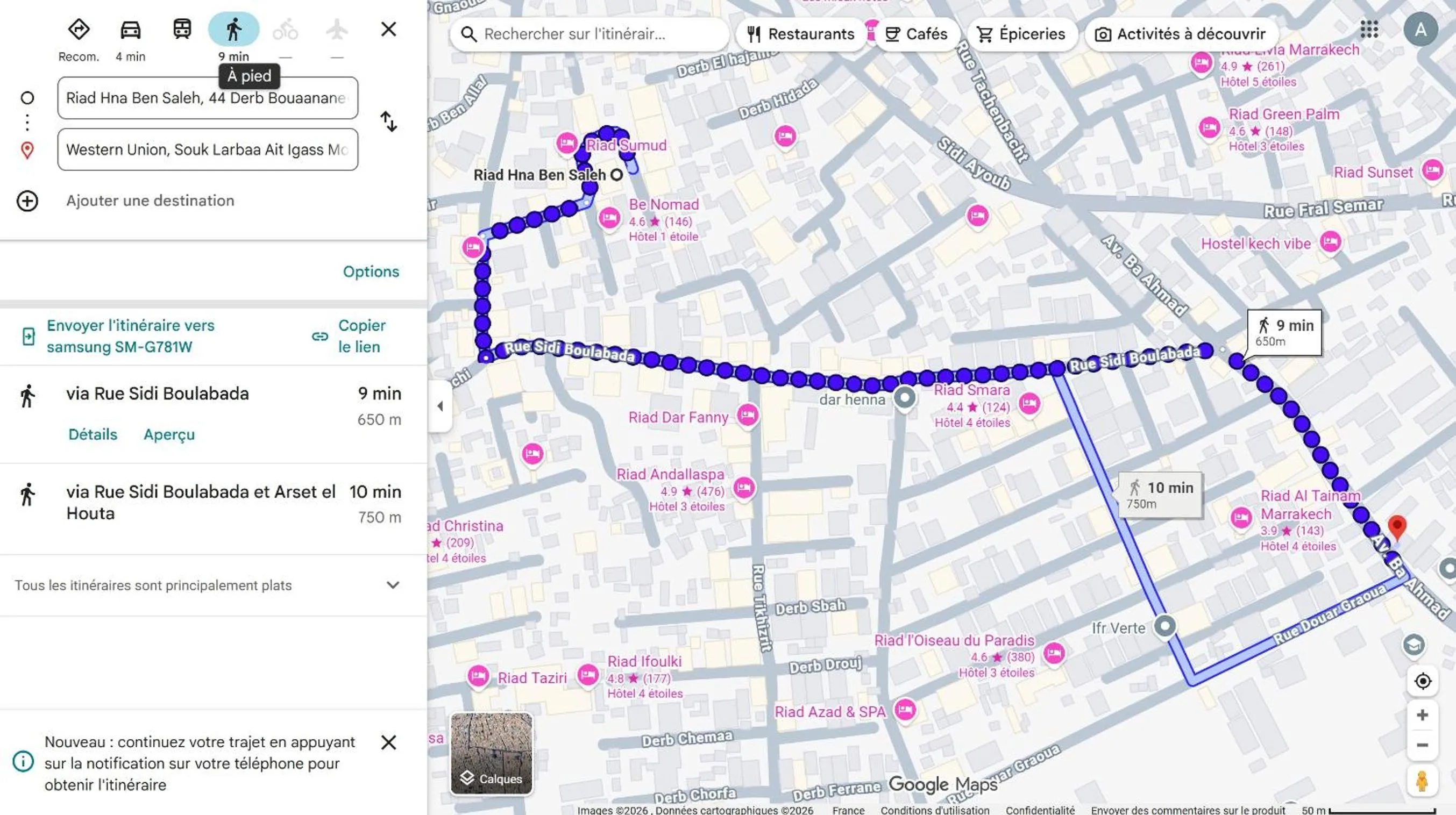Click the Riad Hna Ben Saleh origin marker

616,175
